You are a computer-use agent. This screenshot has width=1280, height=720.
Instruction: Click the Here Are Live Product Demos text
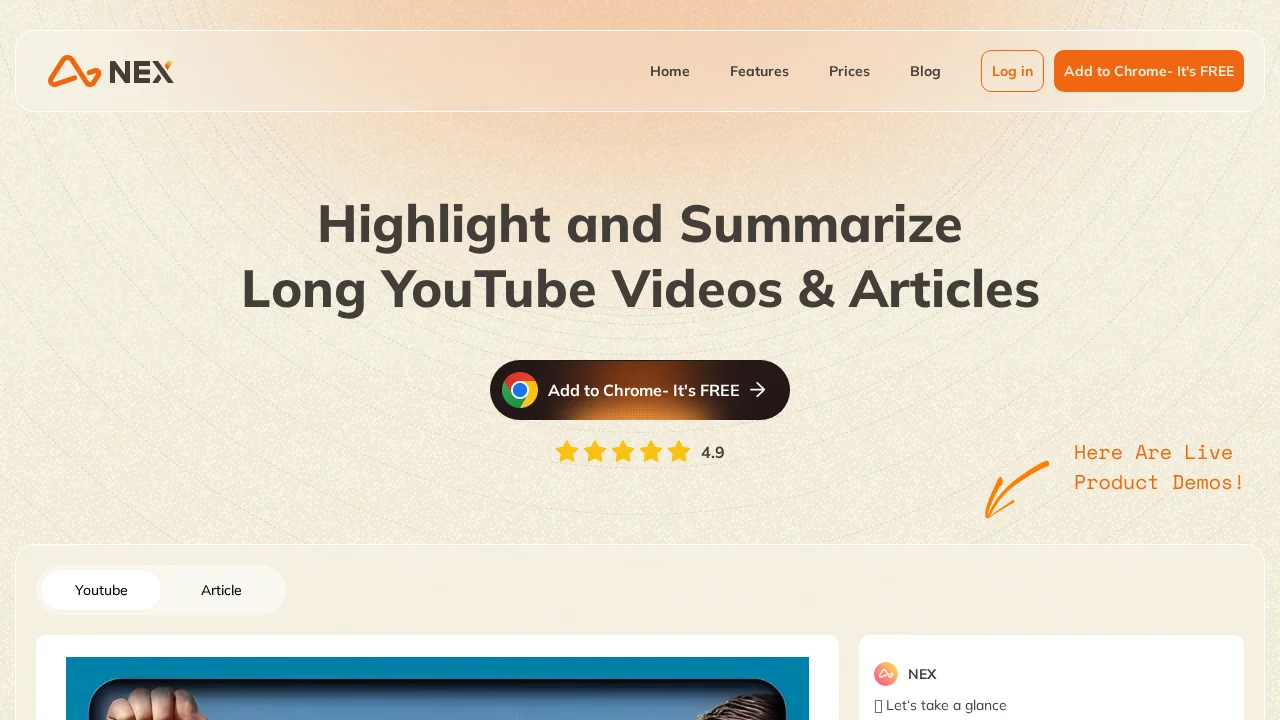(x=1159, y=467)
